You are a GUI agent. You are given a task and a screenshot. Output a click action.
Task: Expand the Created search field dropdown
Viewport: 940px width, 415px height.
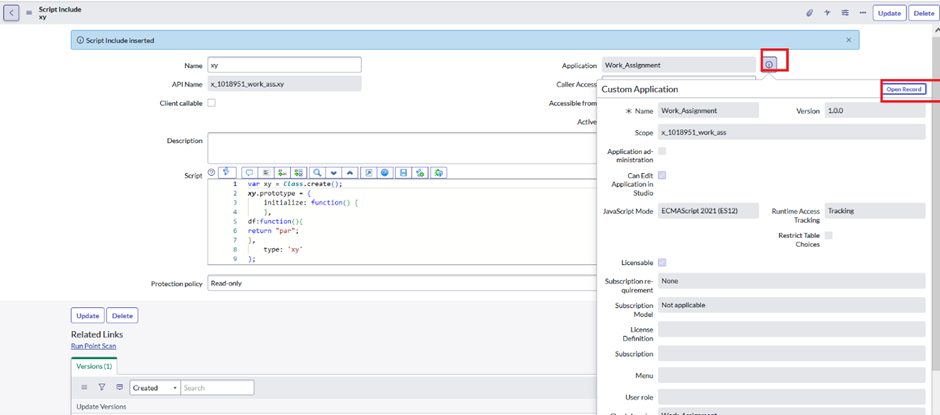pos(154,387)
